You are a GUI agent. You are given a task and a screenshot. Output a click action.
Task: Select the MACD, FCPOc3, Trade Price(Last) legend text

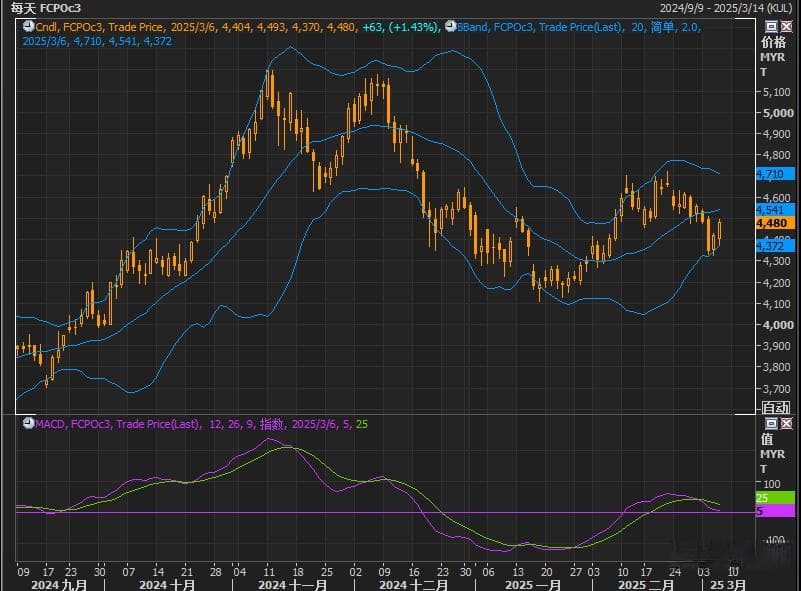pos(117,424)
